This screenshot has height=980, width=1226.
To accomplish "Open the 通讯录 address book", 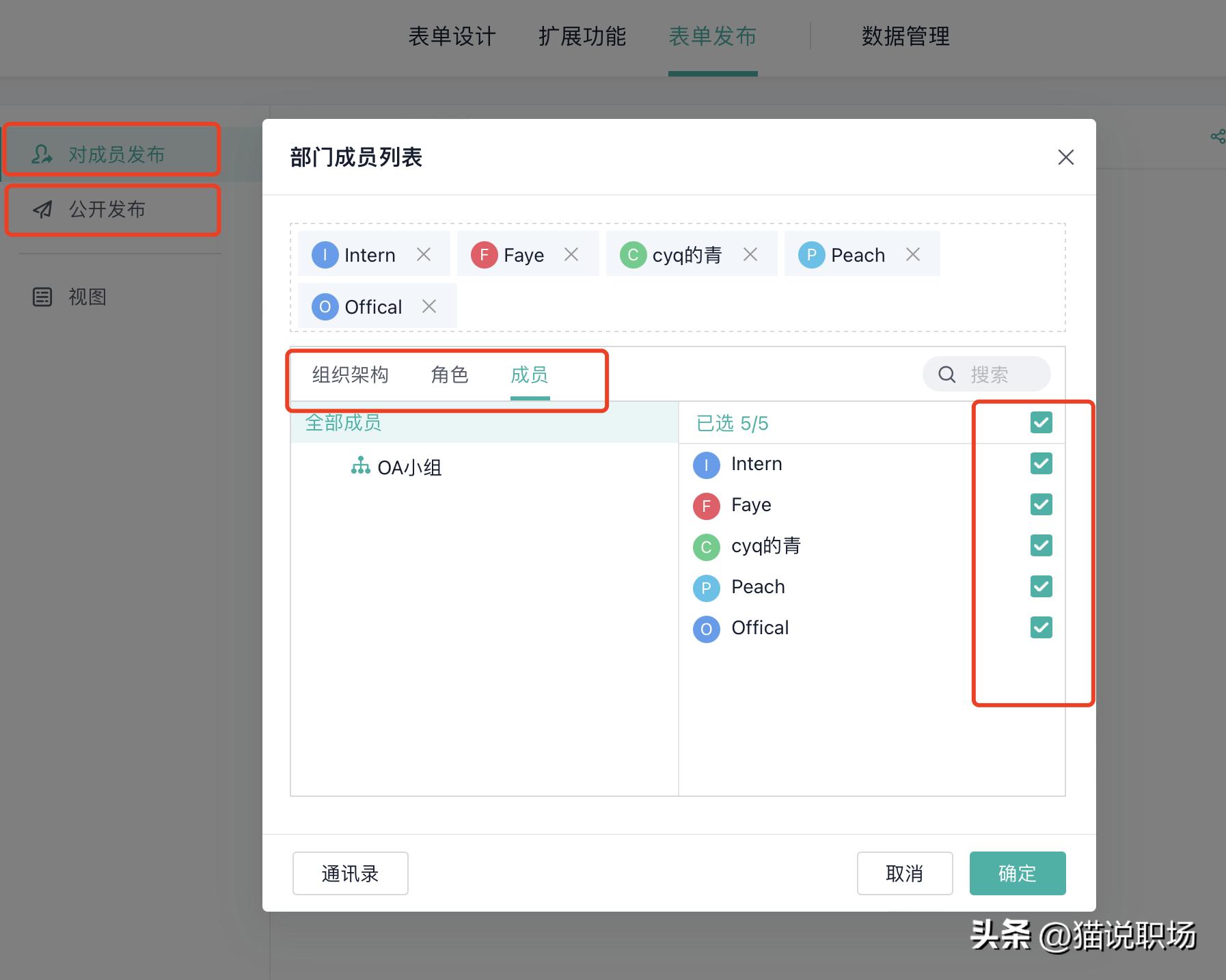I will tap(349, 873).
